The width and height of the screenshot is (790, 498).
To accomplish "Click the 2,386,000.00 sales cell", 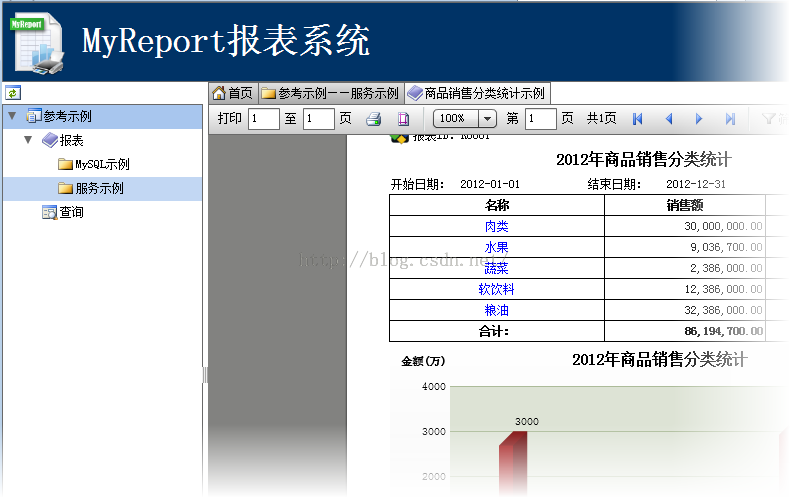I will (685, 268).
